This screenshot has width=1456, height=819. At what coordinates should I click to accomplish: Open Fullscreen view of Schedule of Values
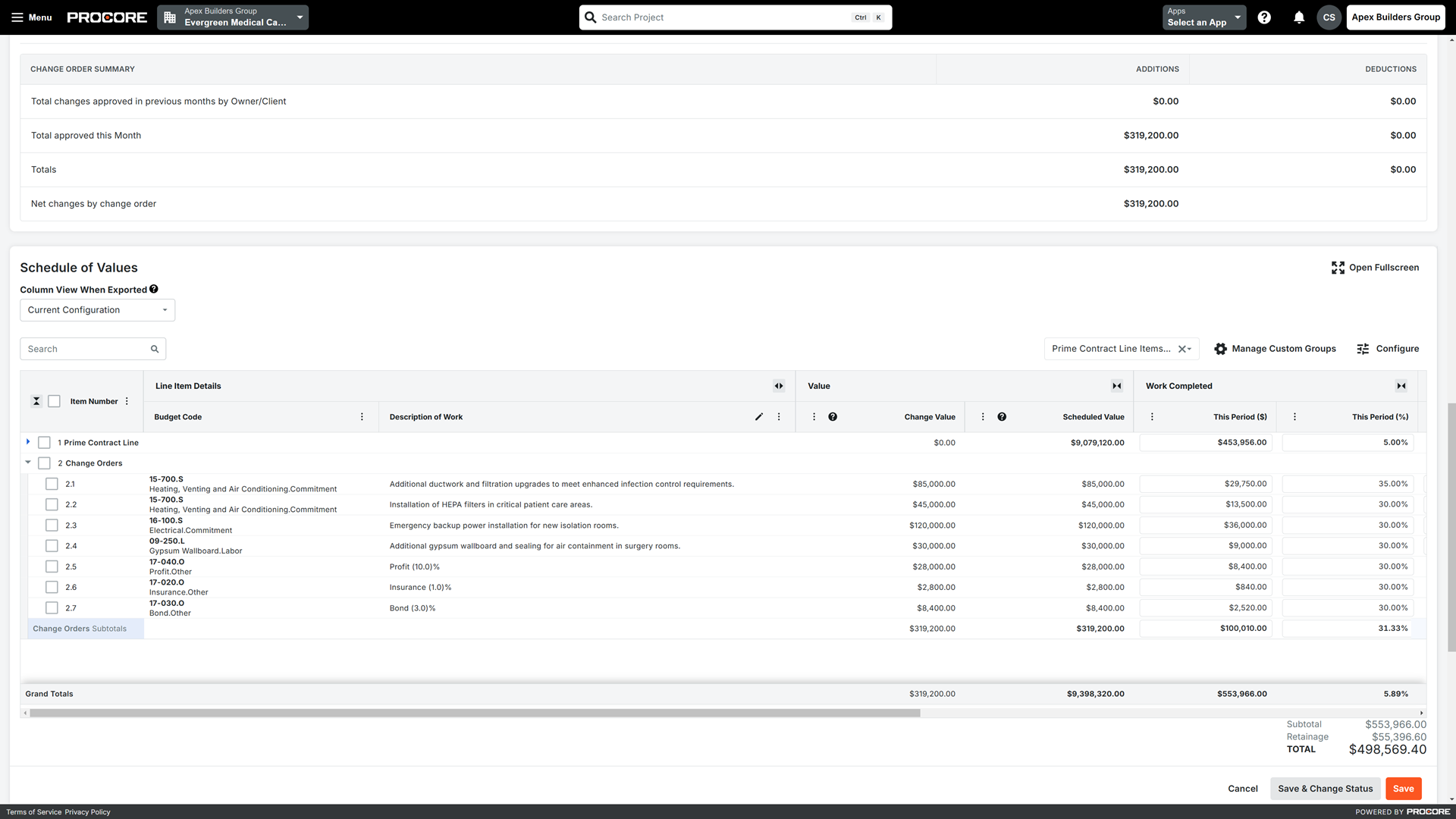tap(1375, 268)
